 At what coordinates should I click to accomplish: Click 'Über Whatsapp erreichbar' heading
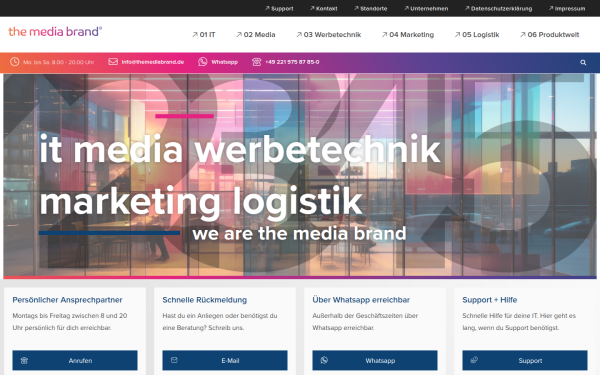(361, 300)
